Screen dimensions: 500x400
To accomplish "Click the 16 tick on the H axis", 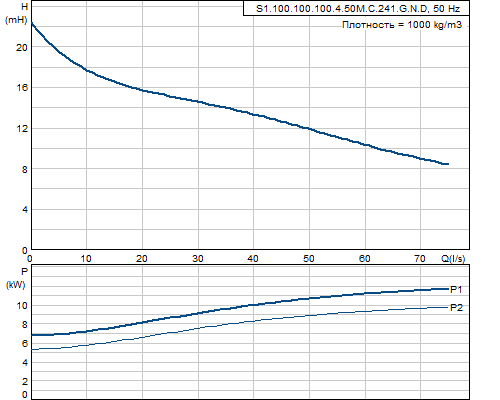I will tap(22, 88).
